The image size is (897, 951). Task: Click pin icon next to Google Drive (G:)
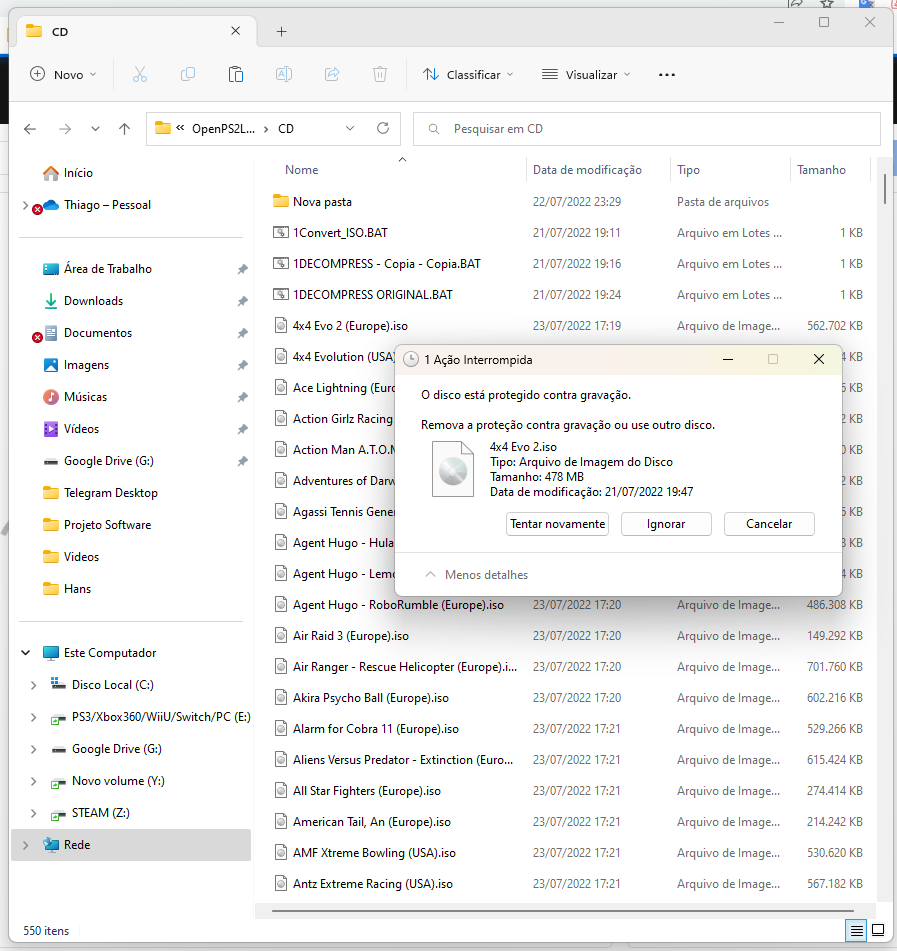[x=243, y=461]
